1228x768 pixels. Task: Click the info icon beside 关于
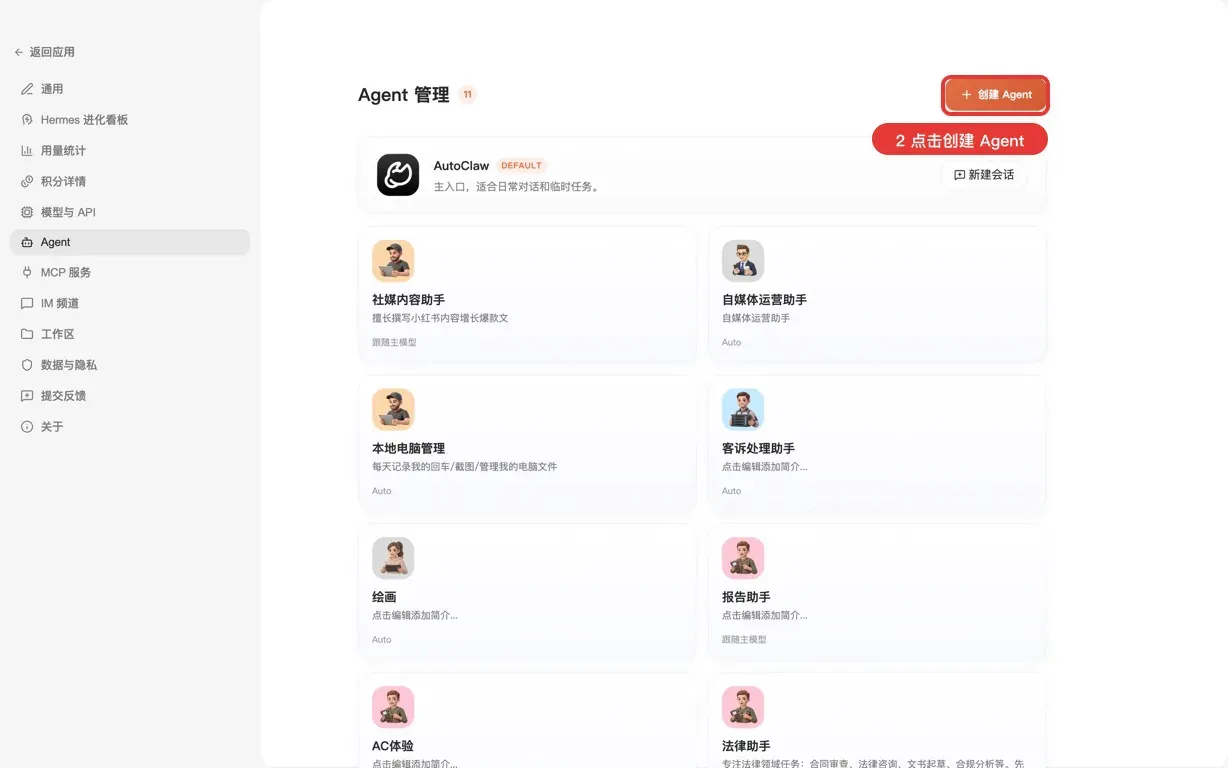point(27,427)
